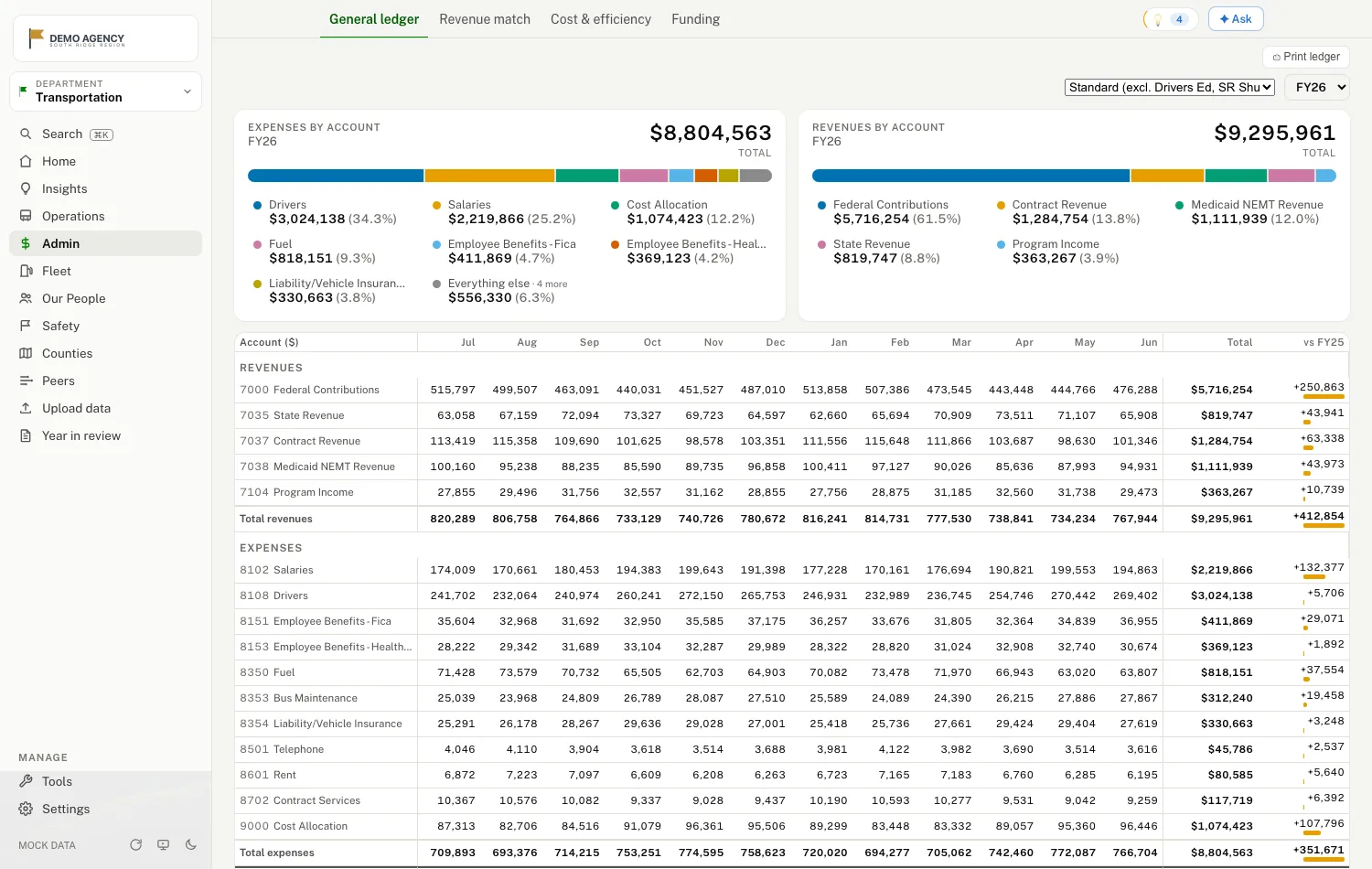Click the Year in review document icon
The height and width of the screenshot is (869, 1372).
pos(26,435)
